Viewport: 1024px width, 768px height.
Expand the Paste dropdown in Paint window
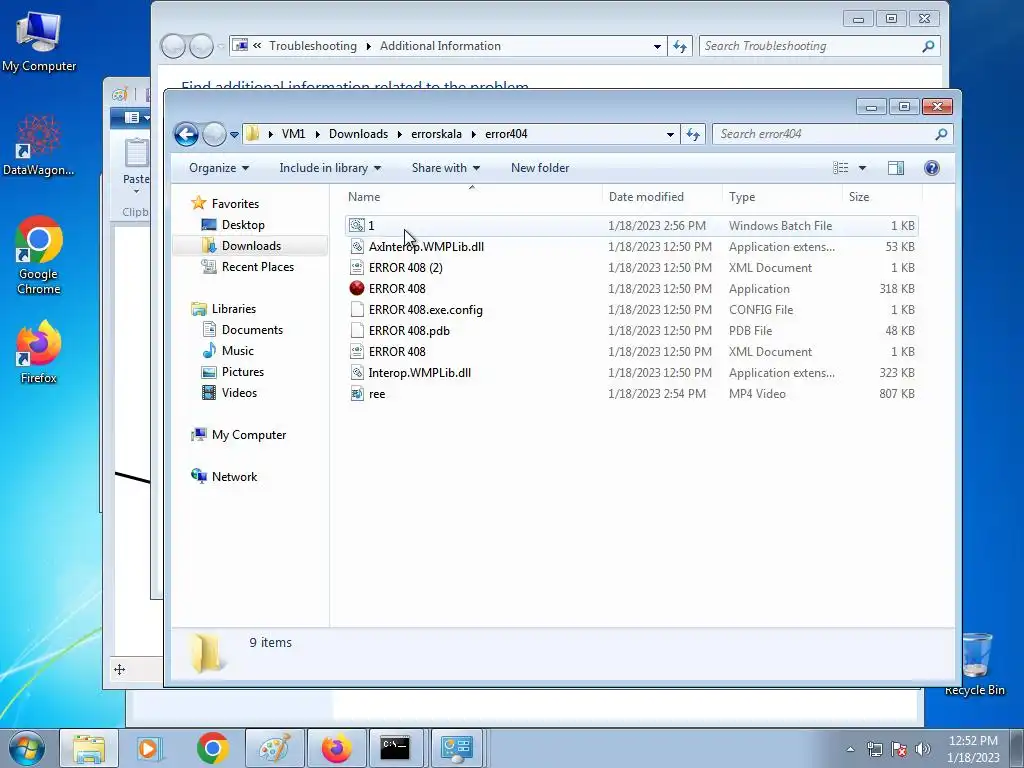coord(136,191)
